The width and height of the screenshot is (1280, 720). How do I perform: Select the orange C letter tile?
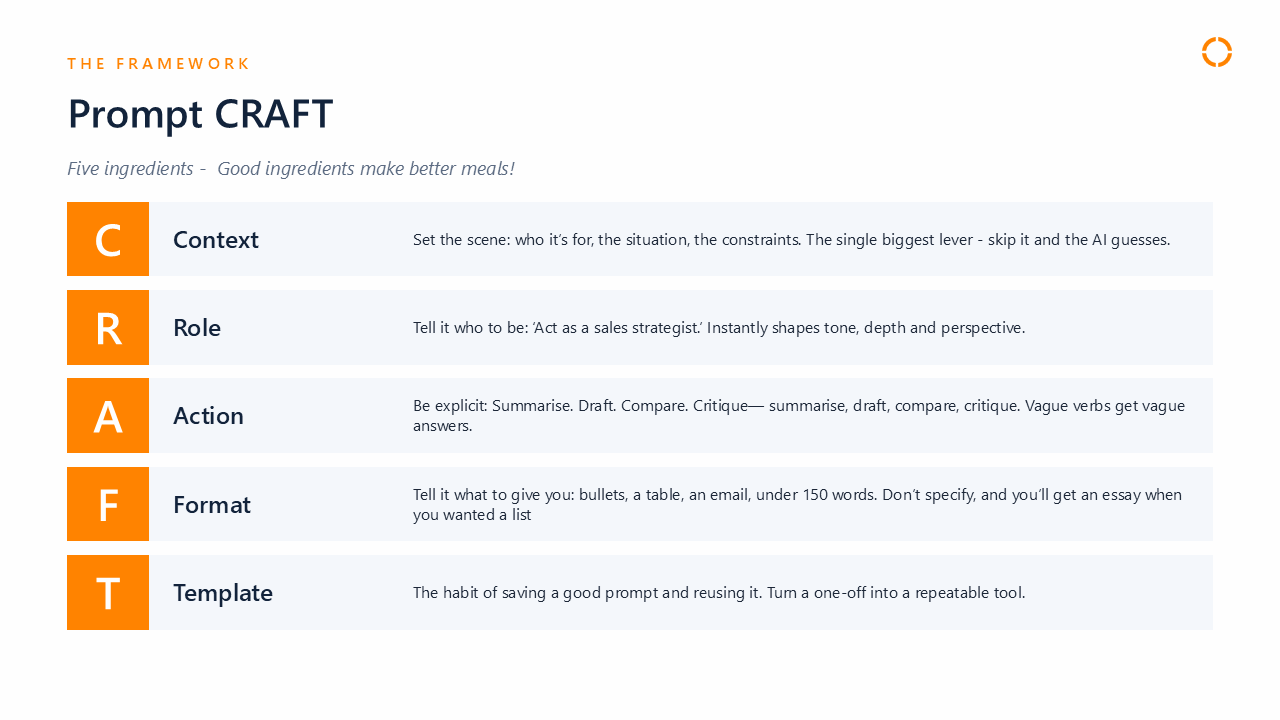(108, 239)
